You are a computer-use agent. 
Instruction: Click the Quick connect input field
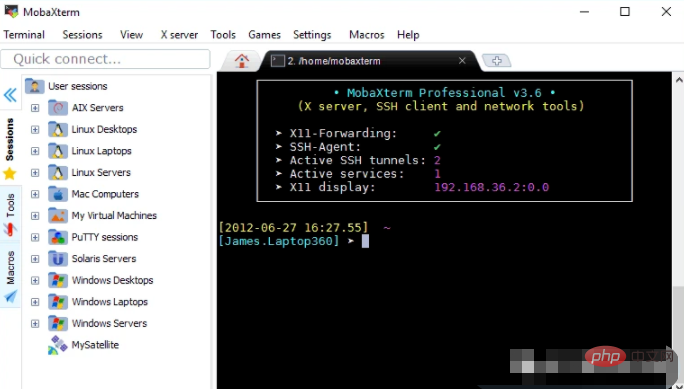pos(105,59)
